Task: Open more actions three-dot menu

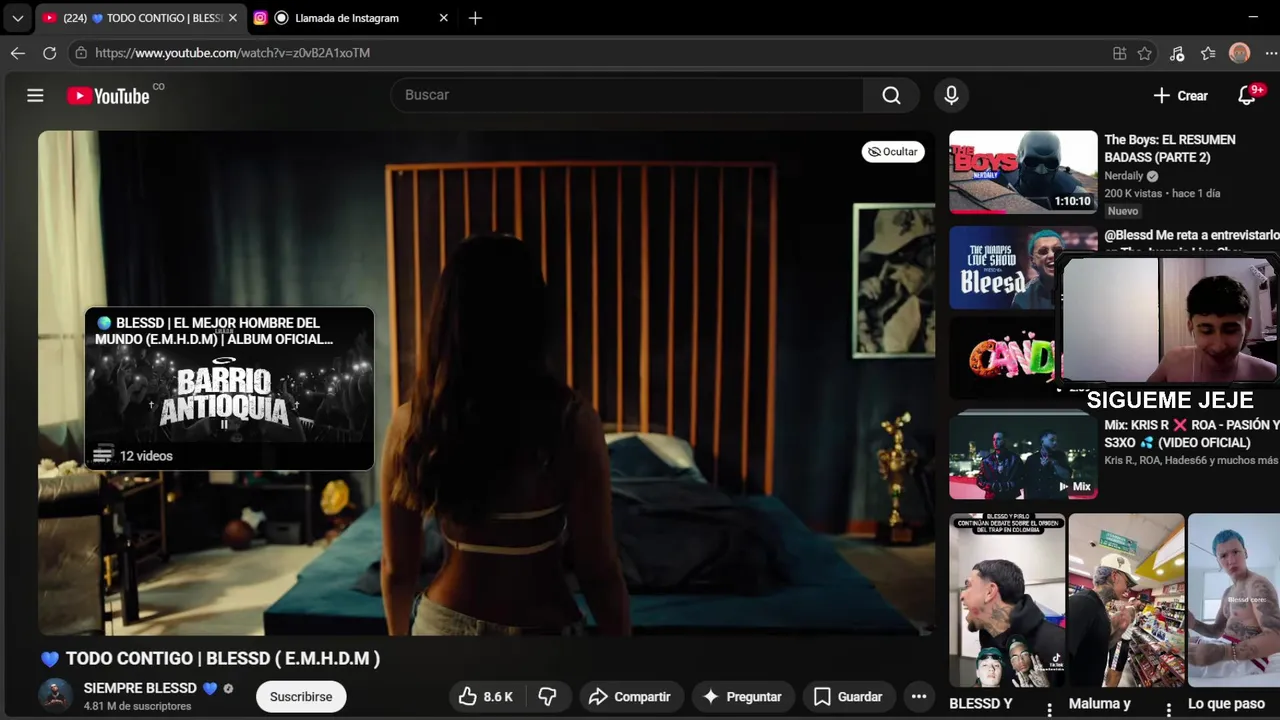Action: [919, 697]
